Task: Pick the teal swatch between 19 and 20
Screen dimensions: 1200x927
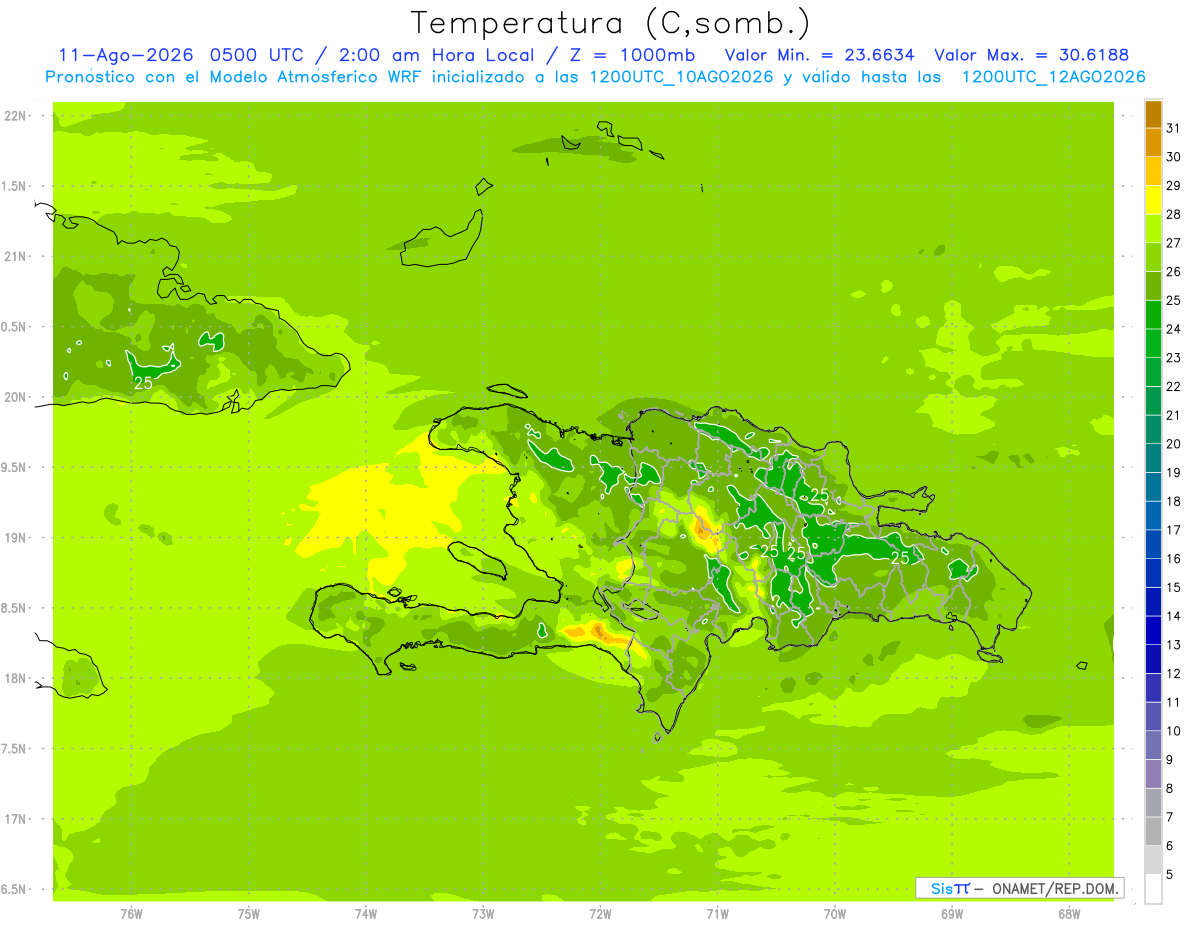Action: [1153, 459]
